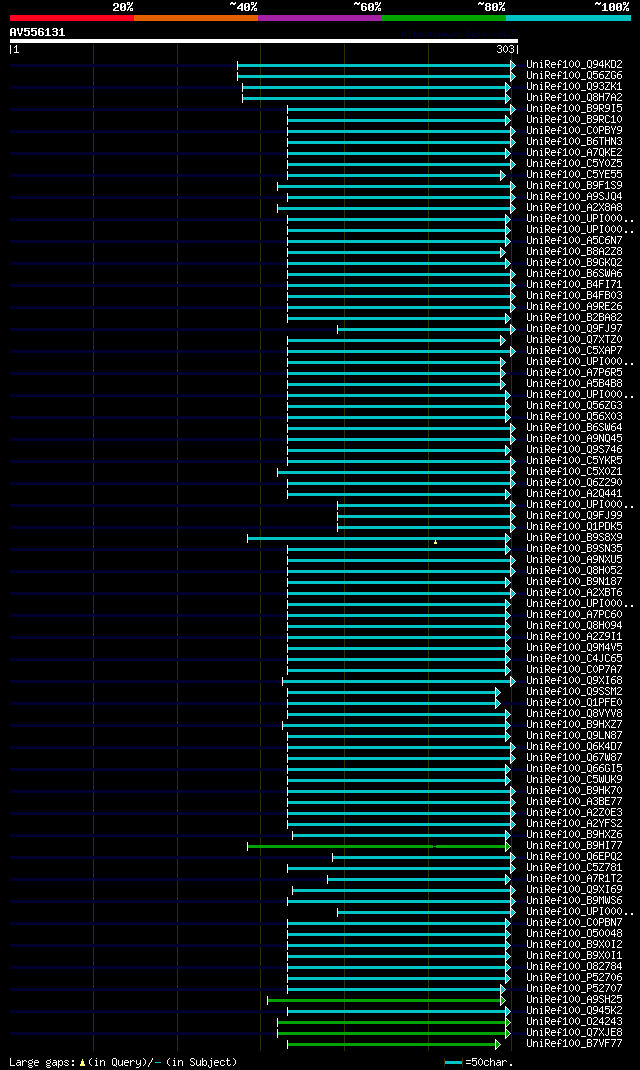Select the UniRef100_B6THN3 label
Screen dimensions: 640x1070
tap(574, 142)
